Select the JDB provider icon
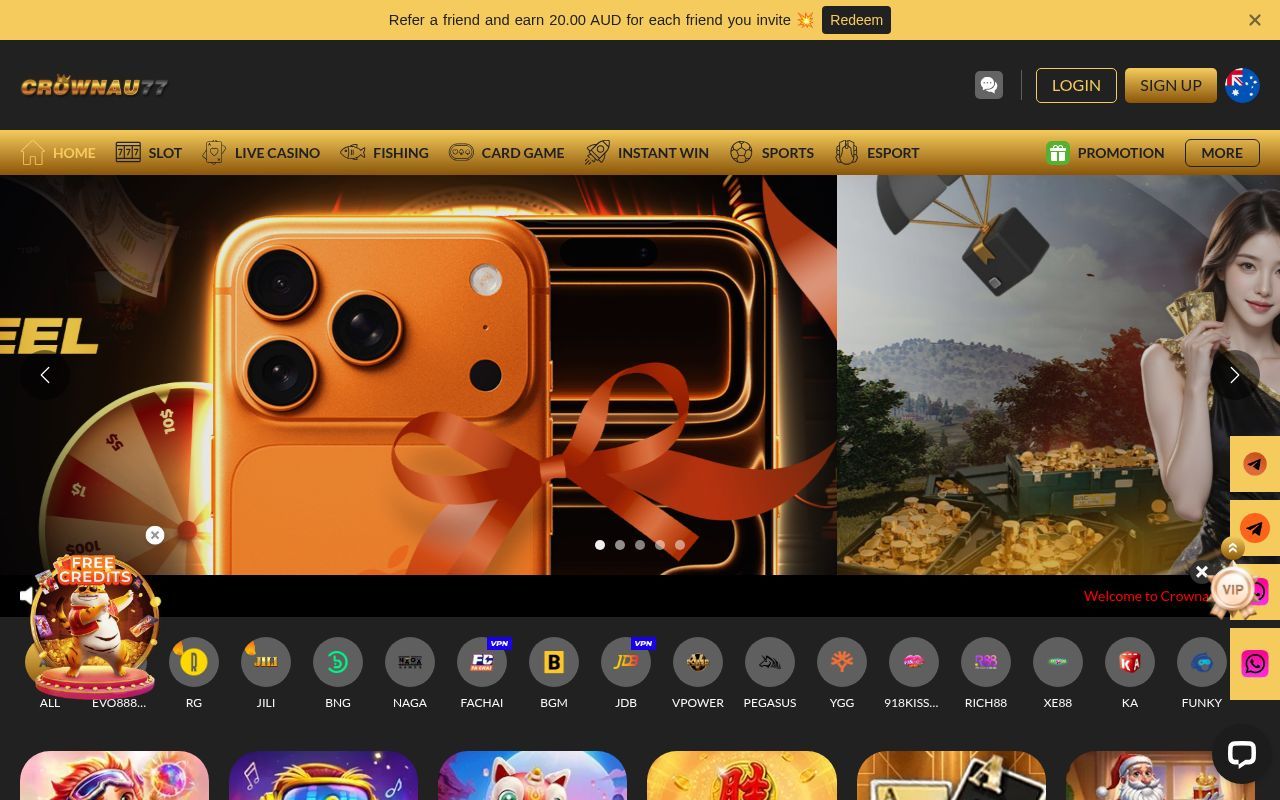This screenshot has width=1280, height=800. (626, 662)
